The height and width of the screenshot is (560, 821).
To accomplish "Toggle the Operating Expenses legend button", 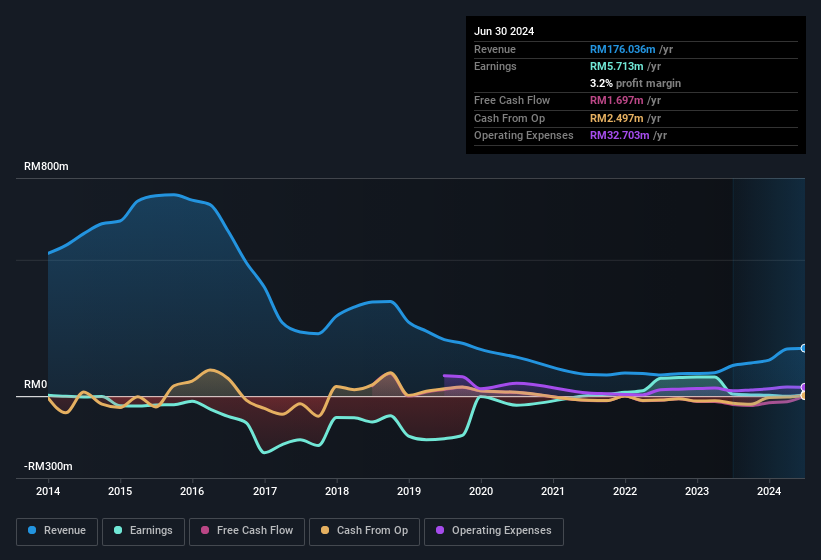I will 493,531.
